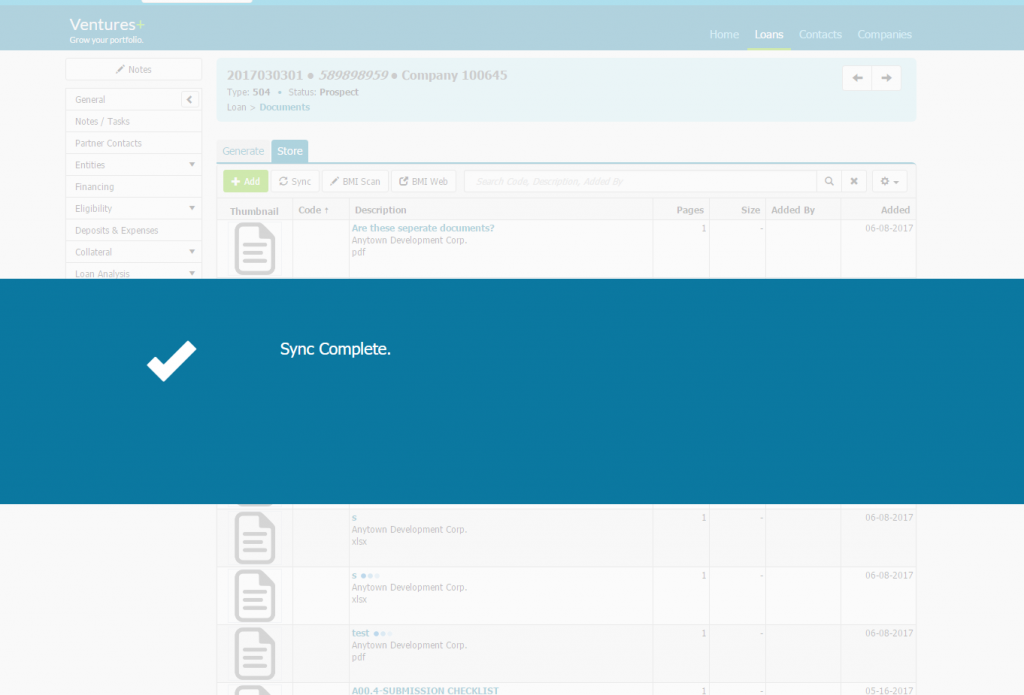Click thumbnail of 'Are these seperate documents?' row
Screen dimensions: 1024x695
[255, 249]
